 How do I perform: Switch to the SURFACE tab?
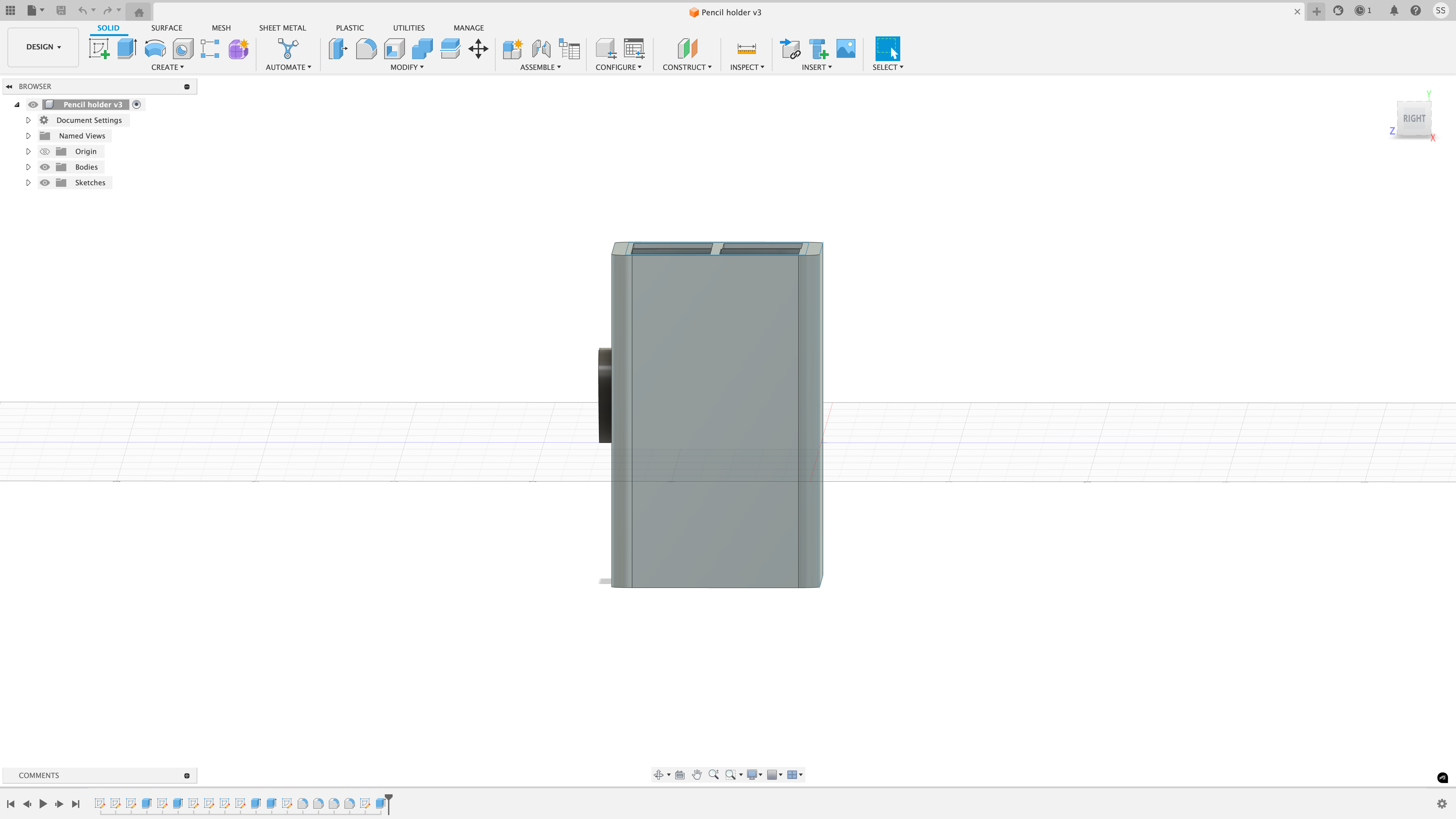166,28
